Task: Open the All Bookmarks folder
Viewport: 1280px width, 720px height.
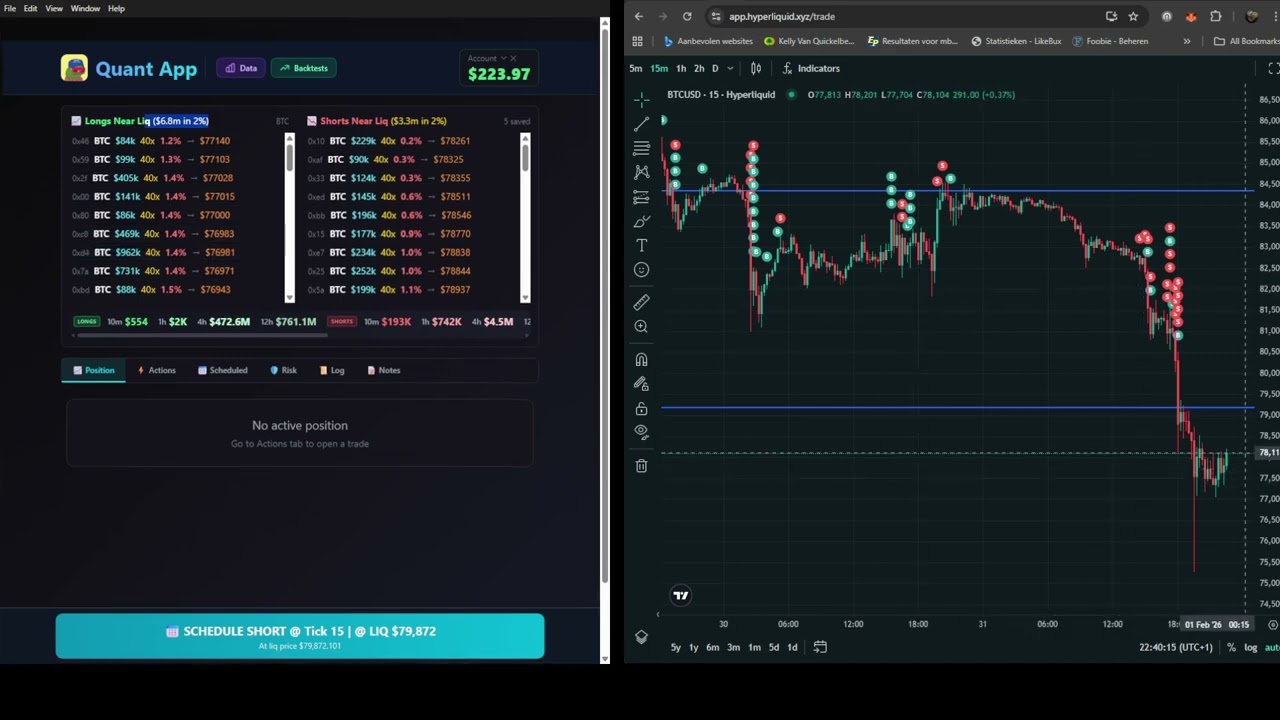Action: point(1246,41)
